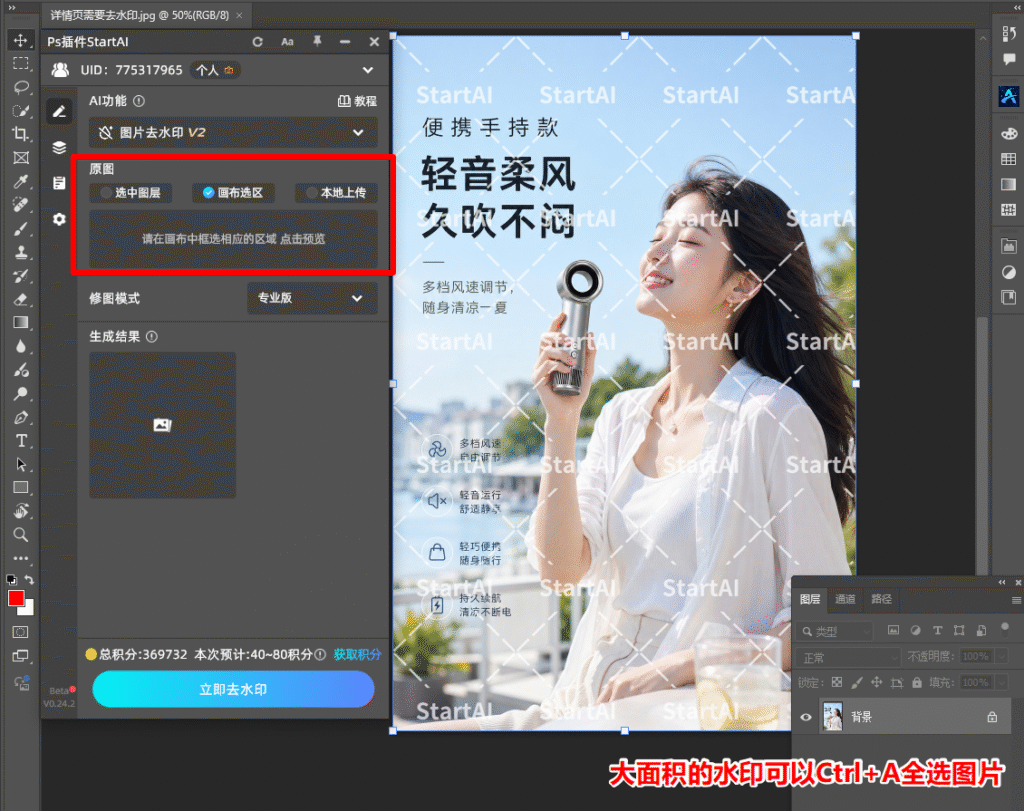Open 修图模式 专业版 dropdown
Image resolution: width=1024 pixels, height=811 pixels.
312,298
